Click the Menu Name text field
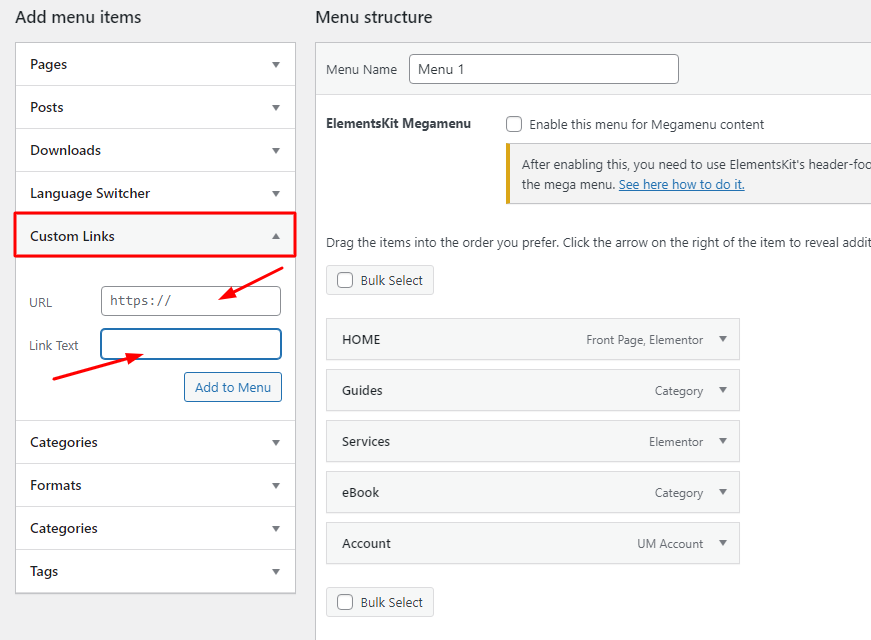Image resolution: width=871 pixels, height=640 pixels. pos(543,70)
